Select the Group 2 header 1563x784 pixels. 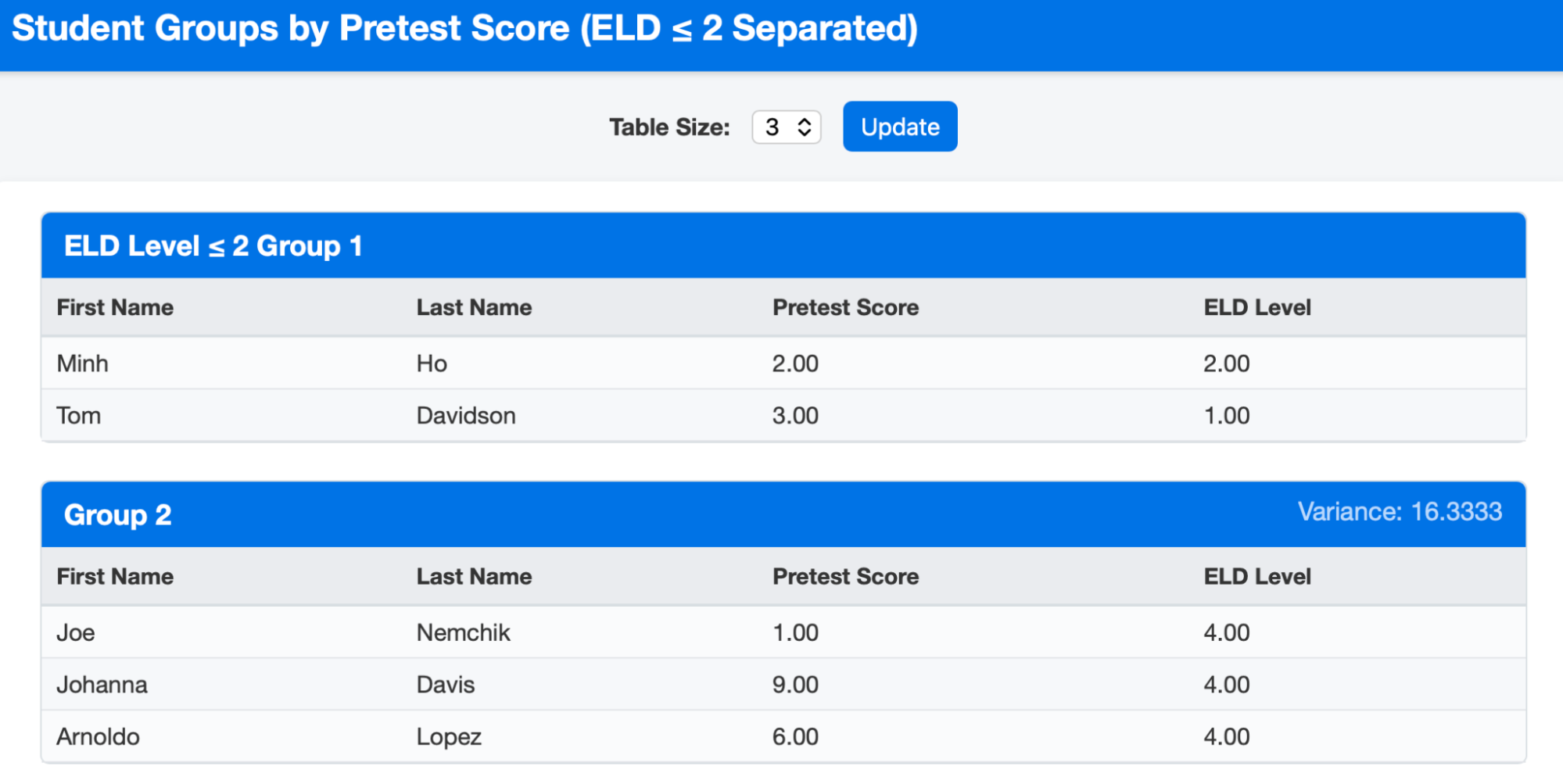(117, 515)
